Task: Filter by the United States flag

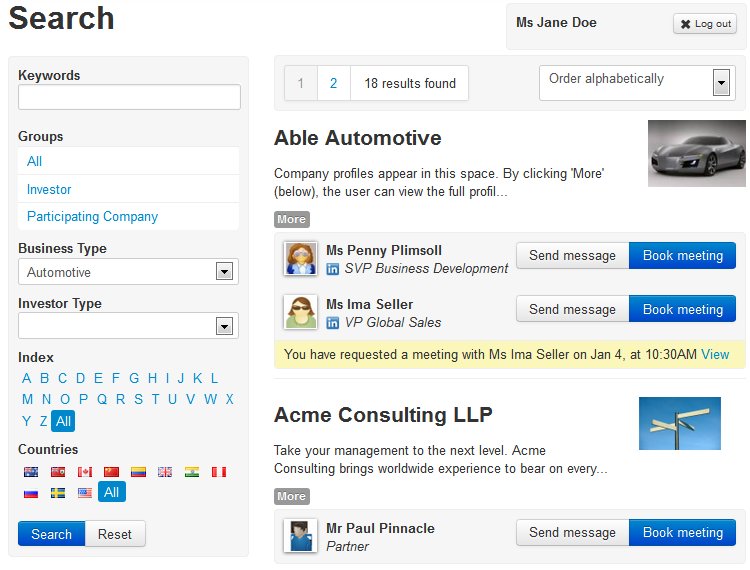Action: pos(85,493)
